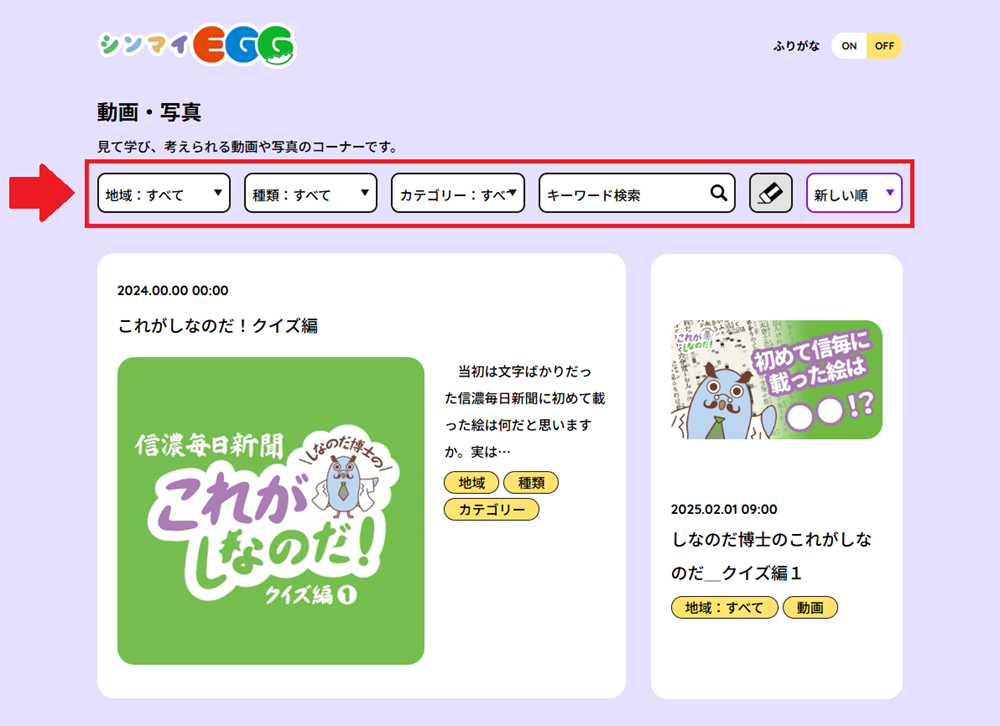1000x726 pixels.
Task: Turn furigana ON
Action: (x=849, y=46)
